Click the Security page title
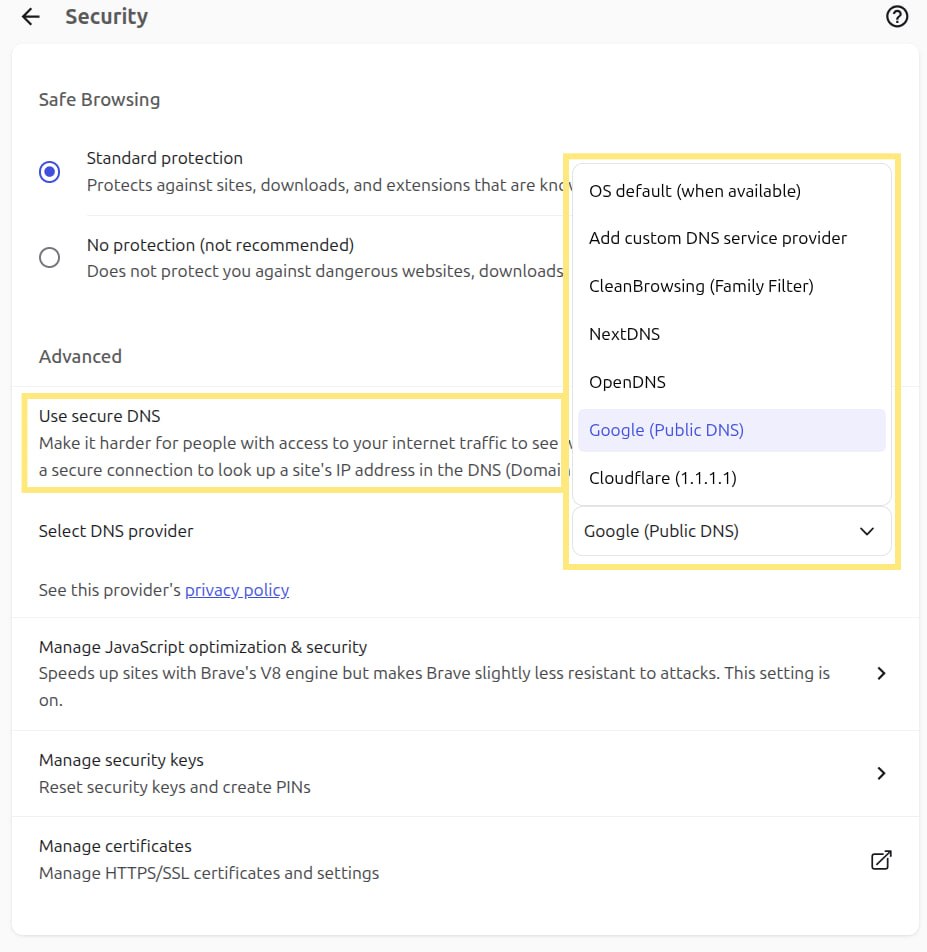The width and height of the screenshot is (927, 952). click(x=106, y=16)
